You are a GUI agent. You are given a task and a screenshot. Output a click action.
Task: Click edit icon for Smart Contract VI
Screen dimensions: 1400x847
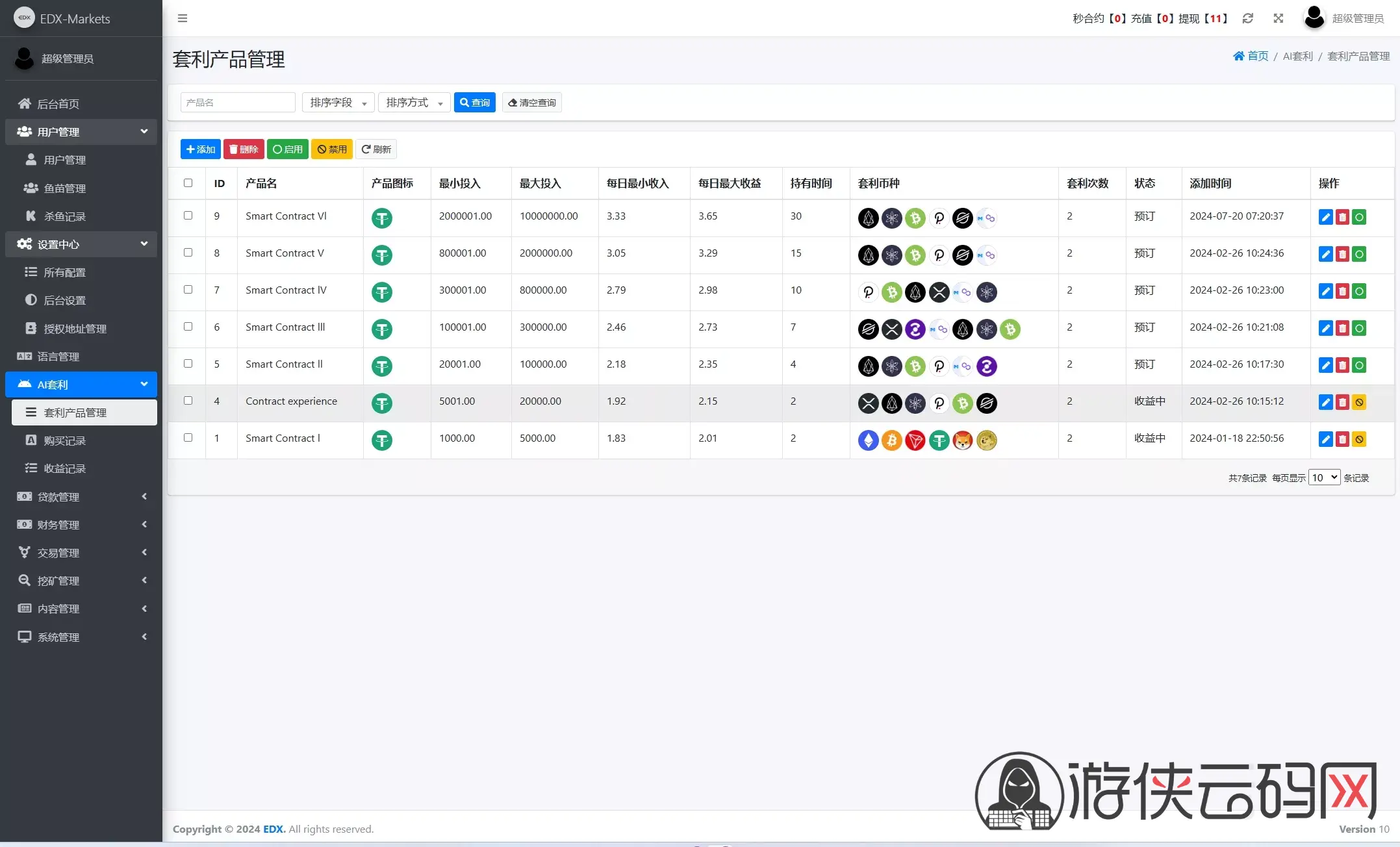pos(1325,217)
